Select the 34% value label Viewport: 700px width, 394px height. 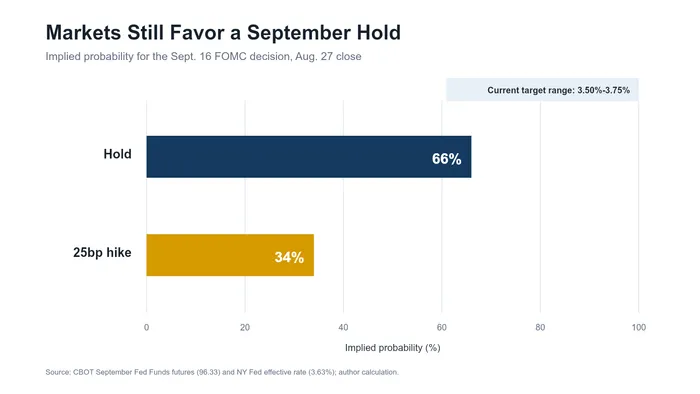coord(289,257)
